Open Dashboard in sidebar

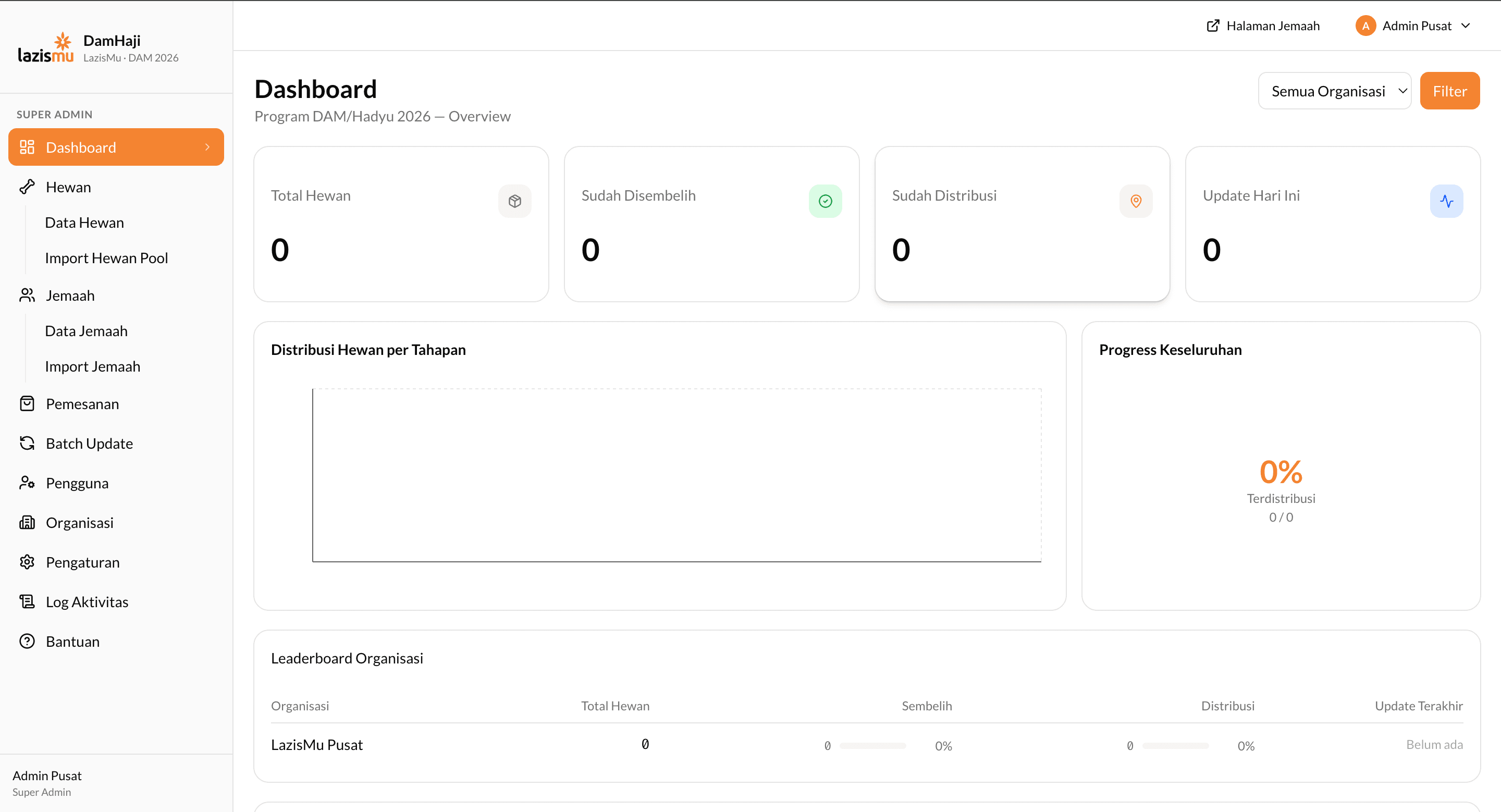(116, 147)
